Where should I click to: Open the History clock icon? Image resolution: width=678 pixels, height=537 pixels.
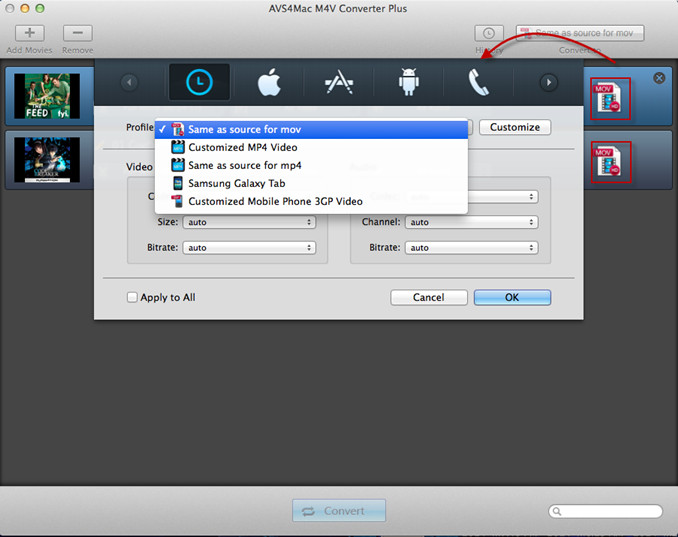pyautogui.click(x=489, y=33)
